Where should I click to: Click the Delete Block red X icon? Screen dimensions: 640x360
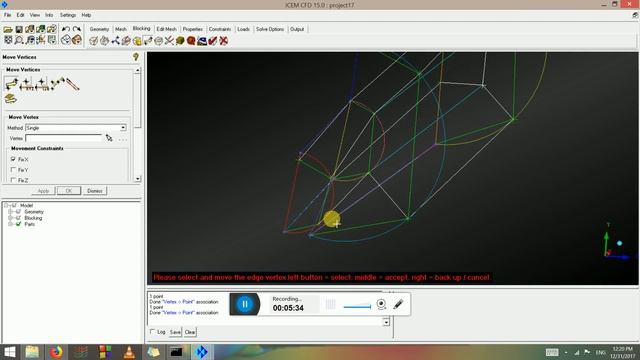coord(223,41)
